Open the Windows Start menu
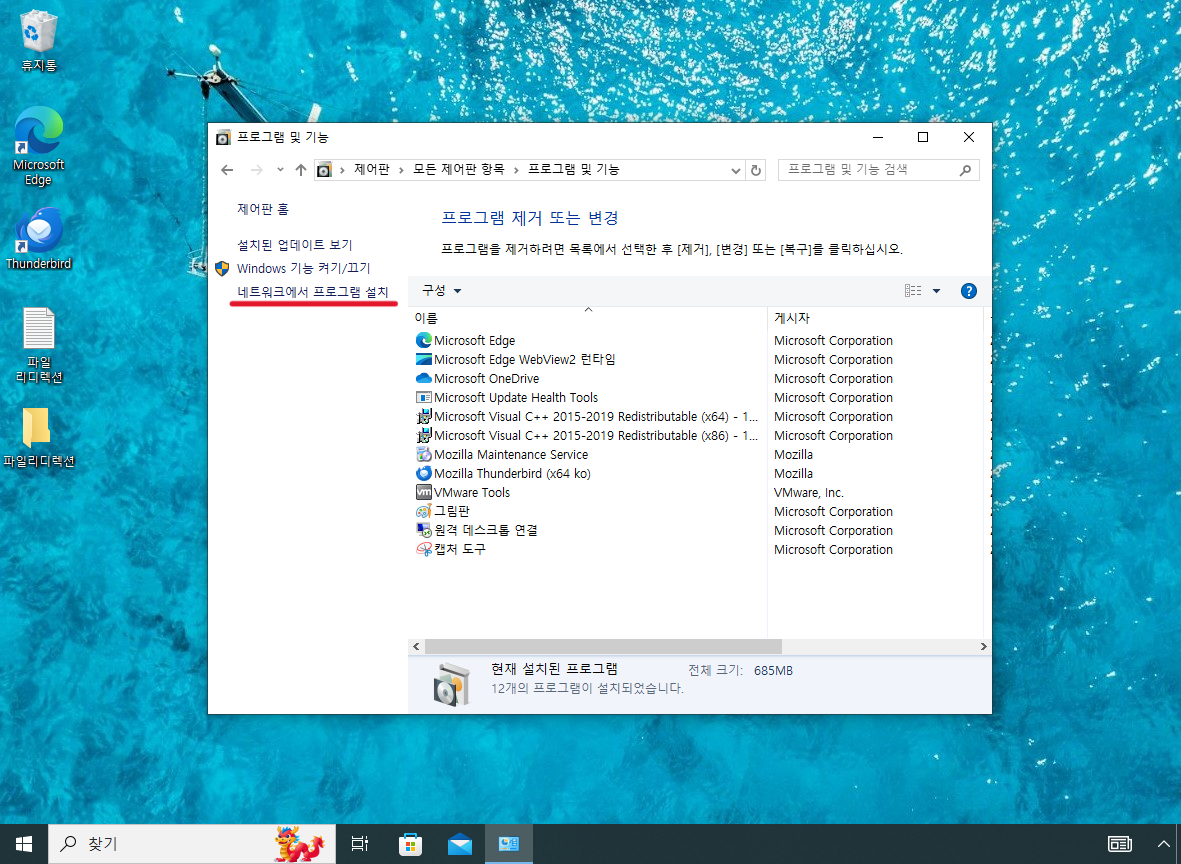The image size is (1181, 864). [24, 844]
